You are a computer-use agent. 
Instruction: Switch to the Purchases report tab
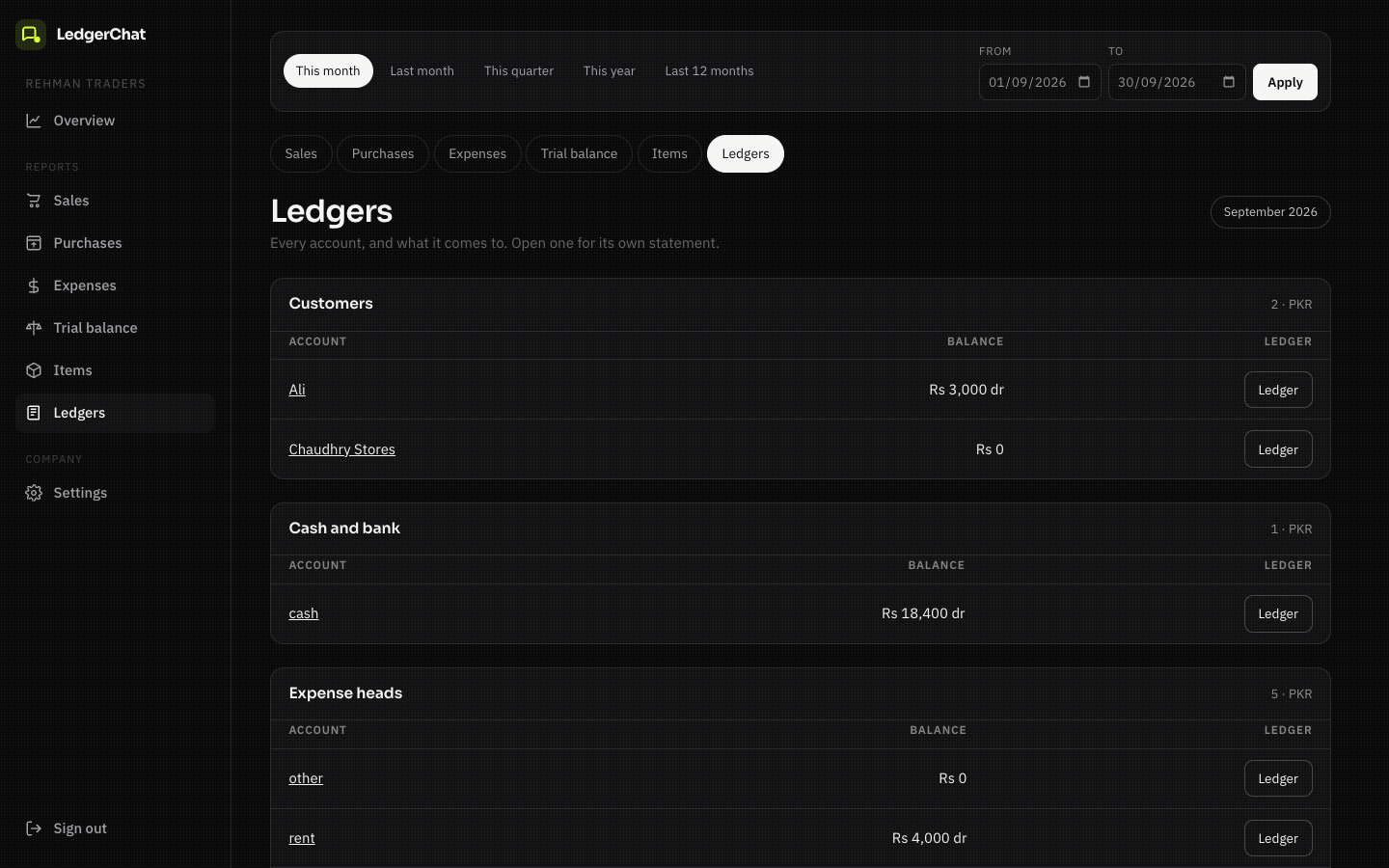pos(383,154)
